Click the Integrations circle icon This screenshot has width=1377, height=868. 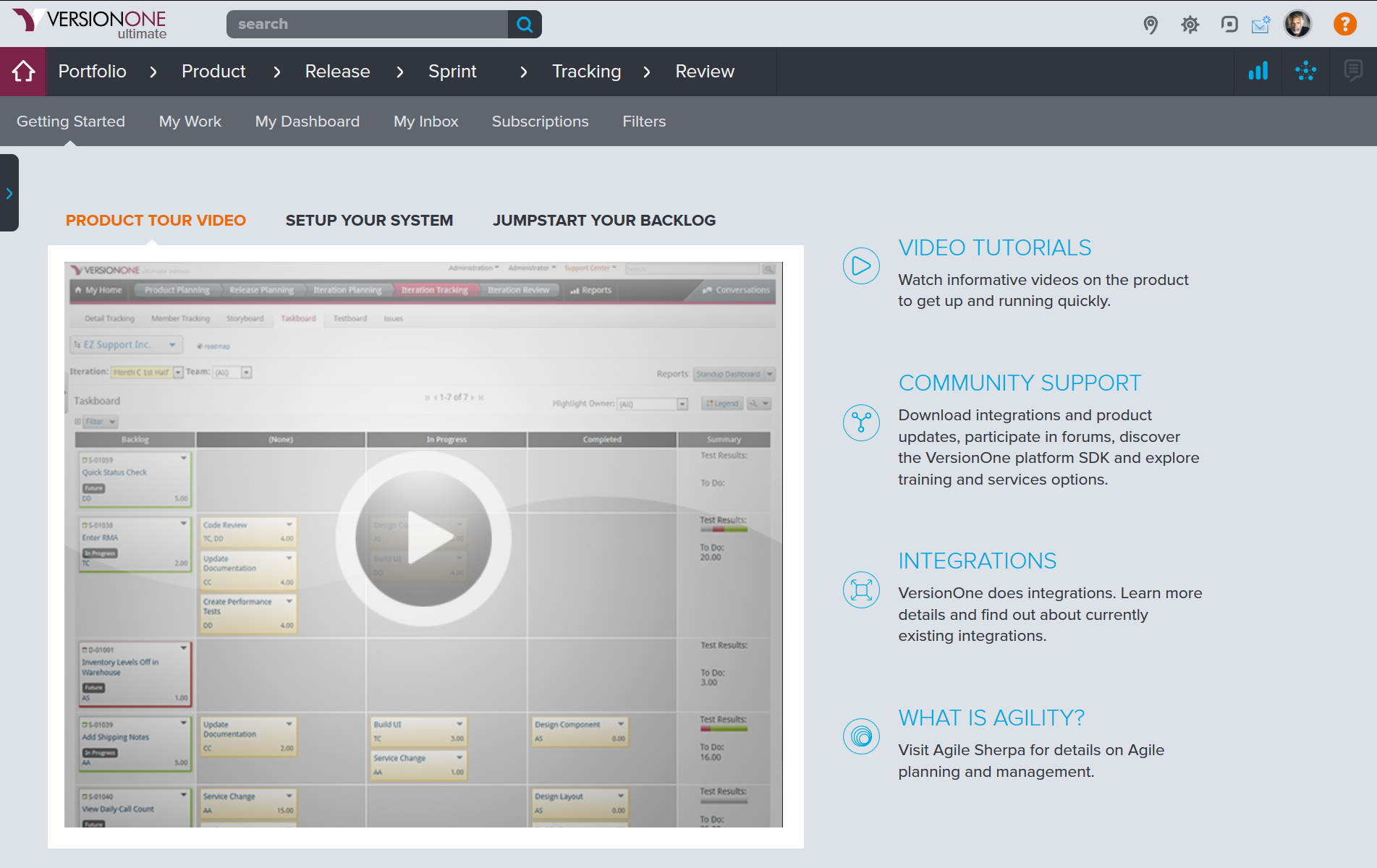point(861,590)
